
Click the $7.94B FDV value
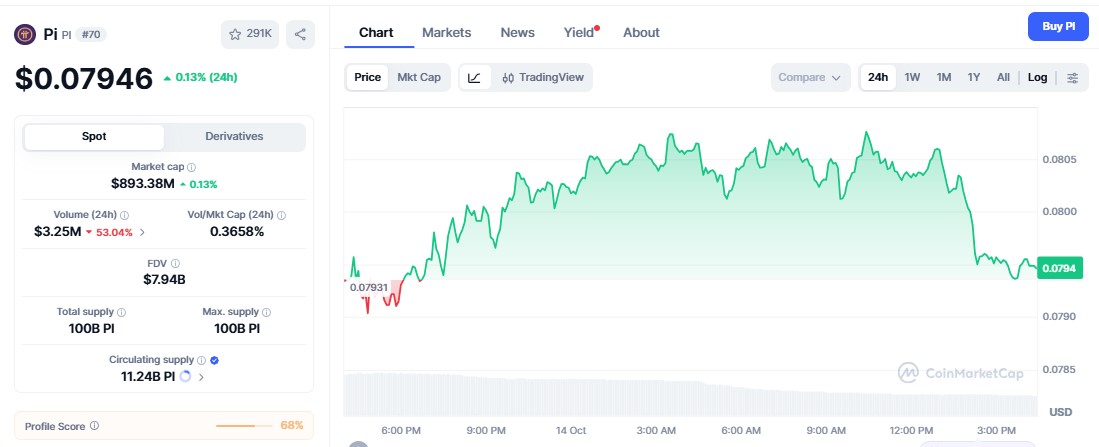[x=164, y=280]
